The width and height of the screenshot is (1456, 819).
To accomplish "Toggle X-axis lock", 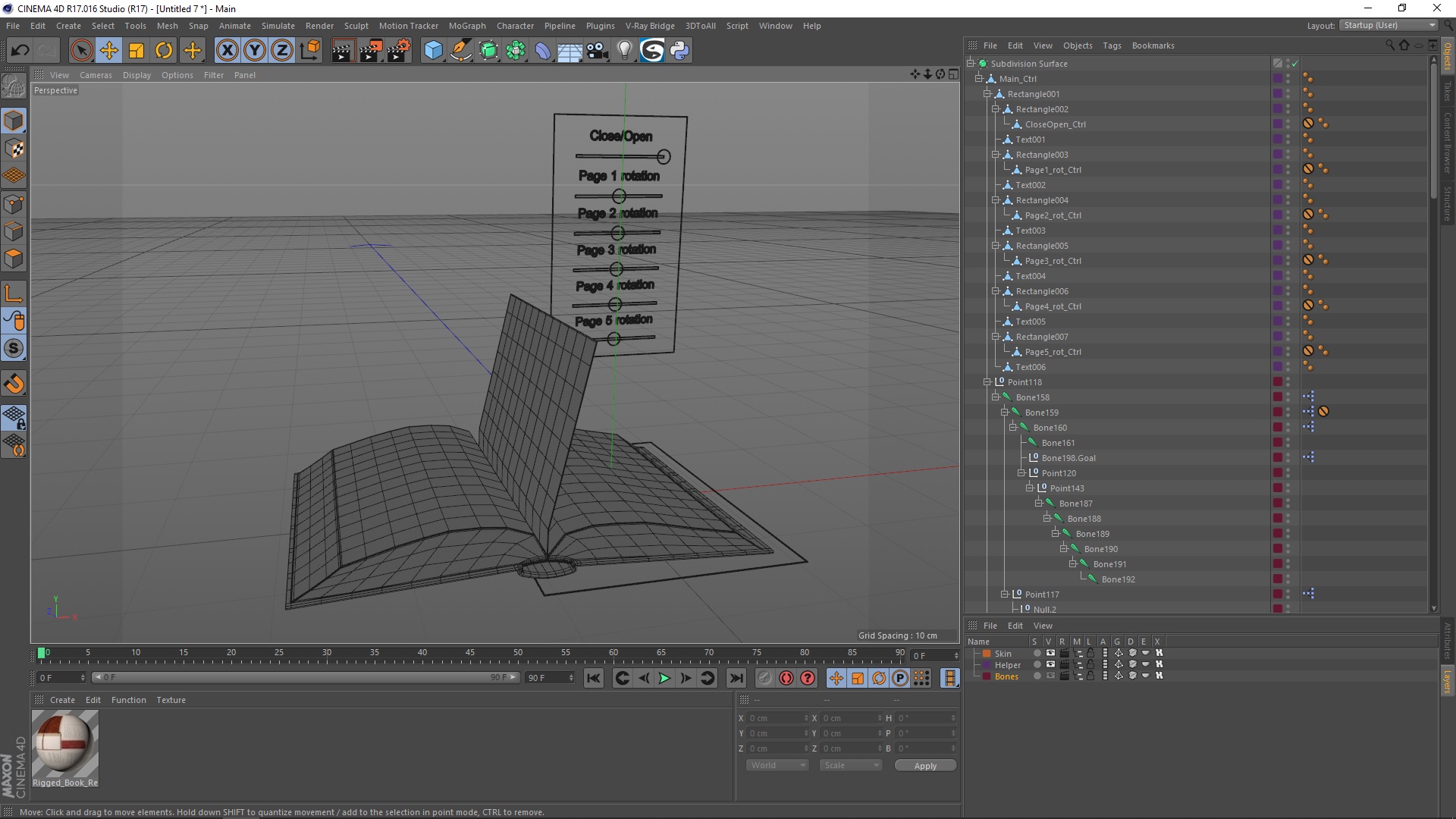I will point(227,51).
